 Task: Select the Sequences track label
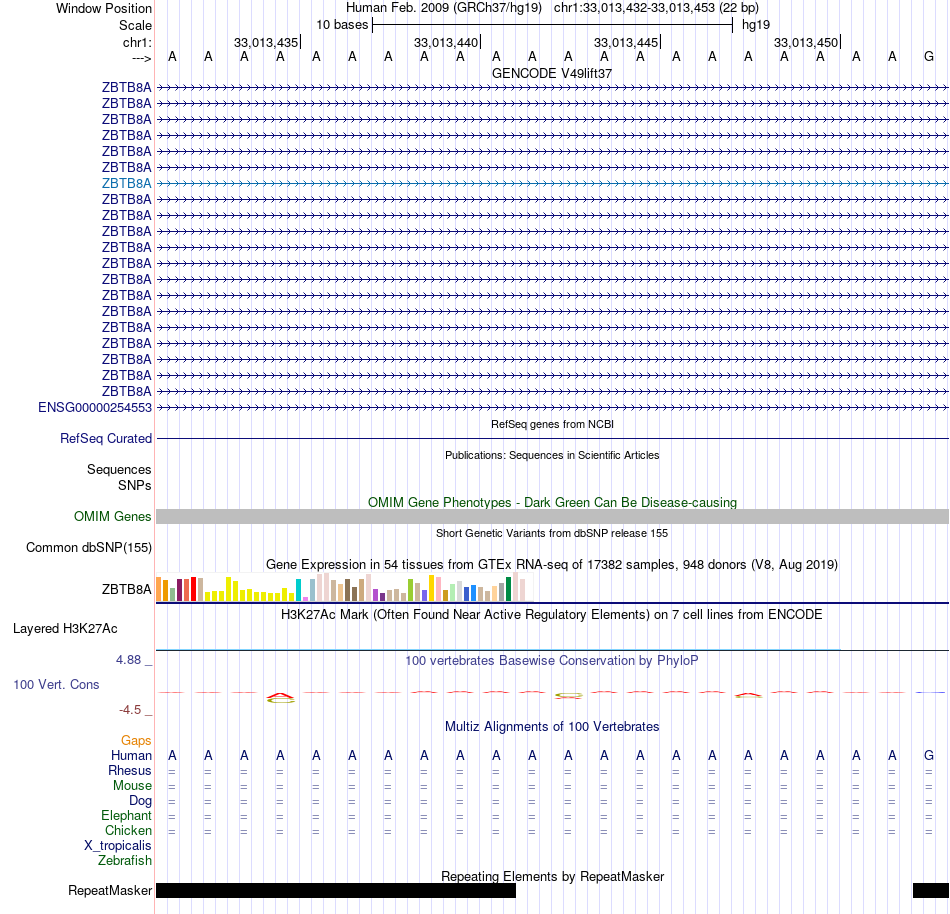[x=119, y=469]
